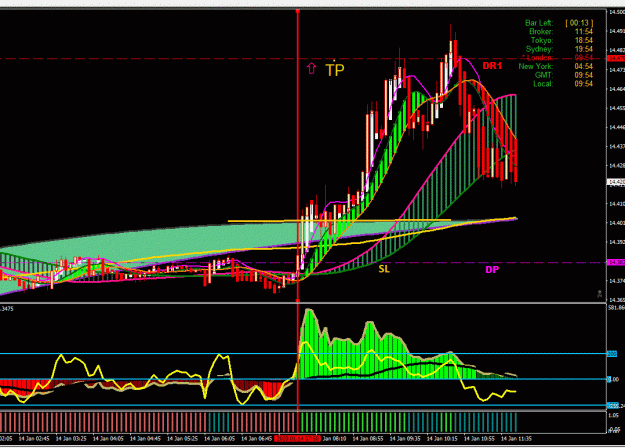The width and height of the screenshot is (625, 448).
Task: Click the '14 Jan 08:55' time axis label
Action: click(368, 438)
